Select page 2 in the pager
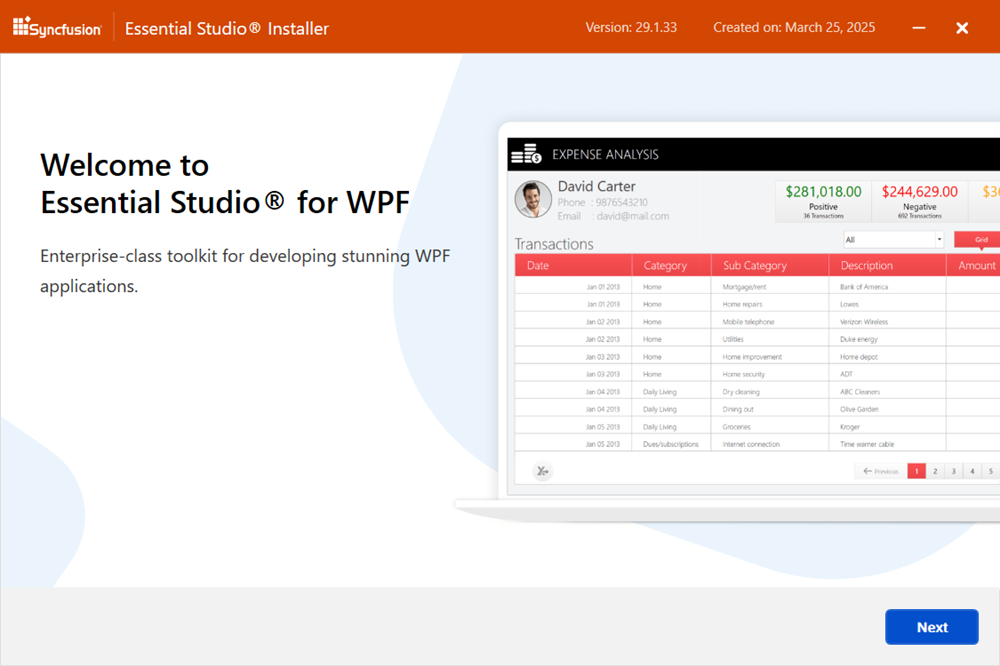 (935, 471)
